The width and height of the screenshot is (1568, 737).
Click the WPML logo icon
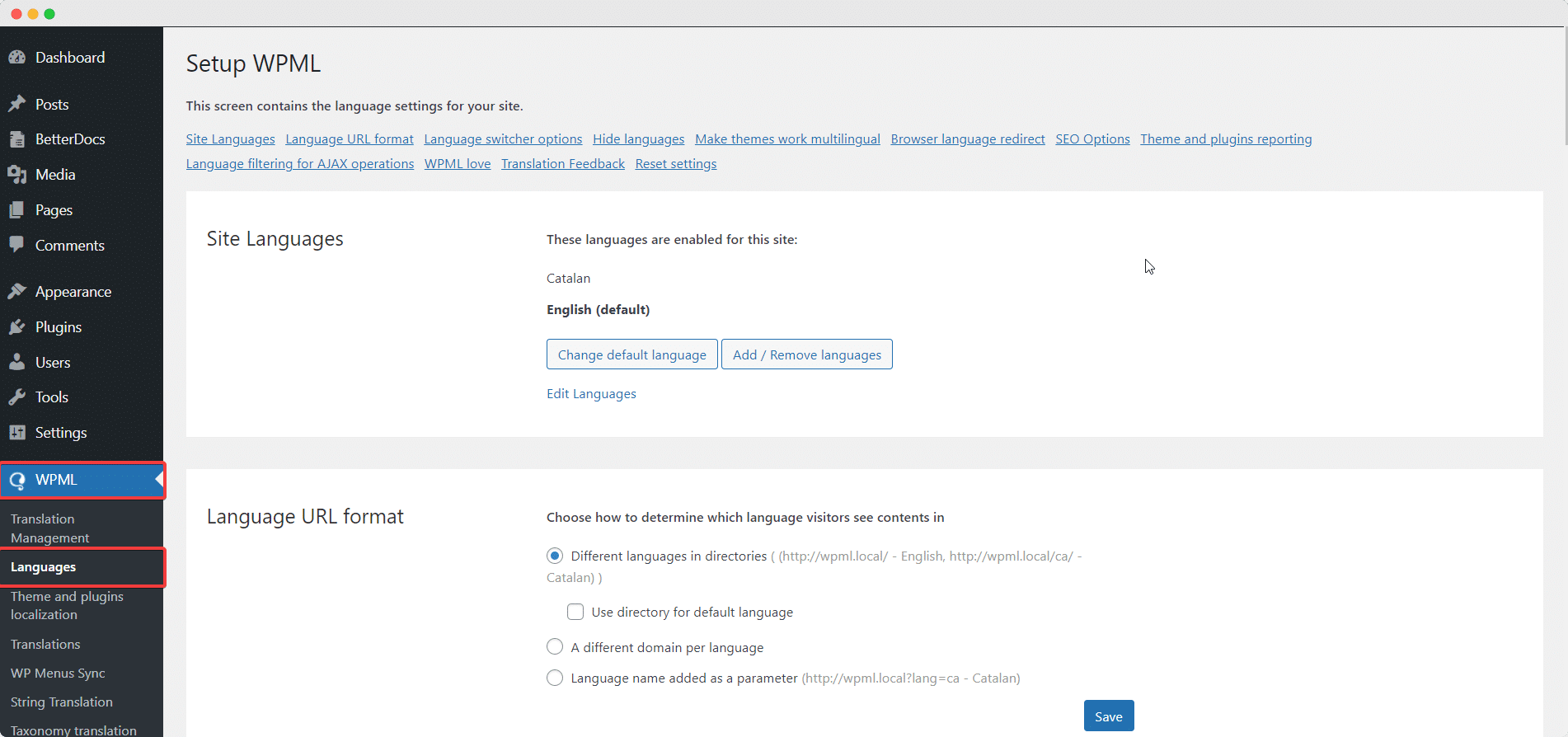click(17, 481)
